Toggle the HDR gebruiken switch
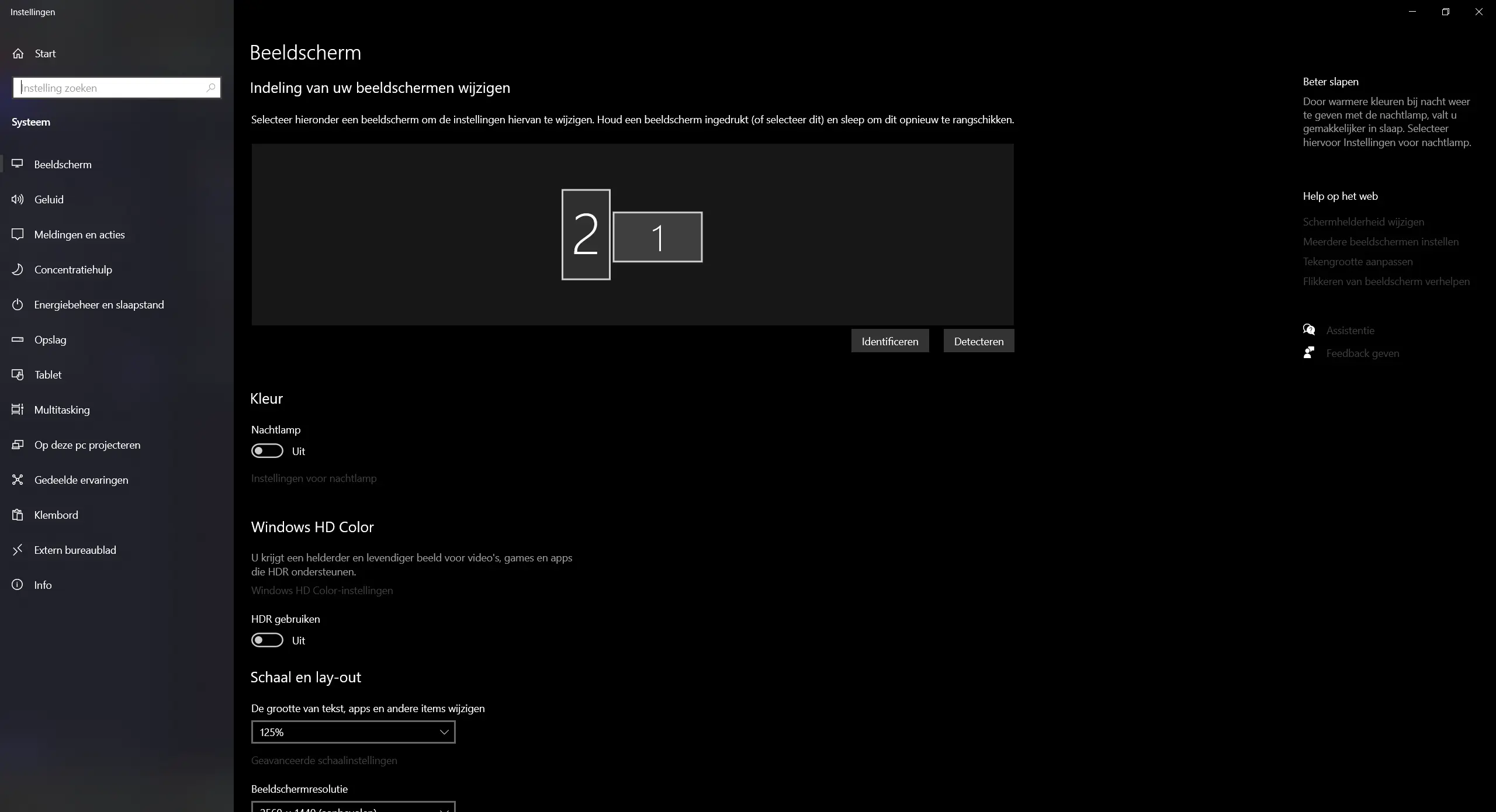Viewport: 1496px width, 812px height. [267, 640]
